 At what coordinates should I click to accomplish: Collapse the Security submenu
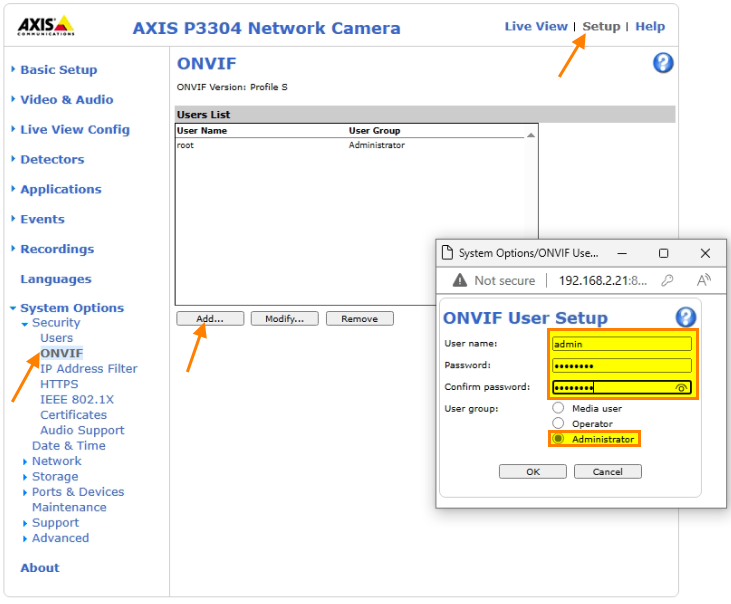point(25,324)
